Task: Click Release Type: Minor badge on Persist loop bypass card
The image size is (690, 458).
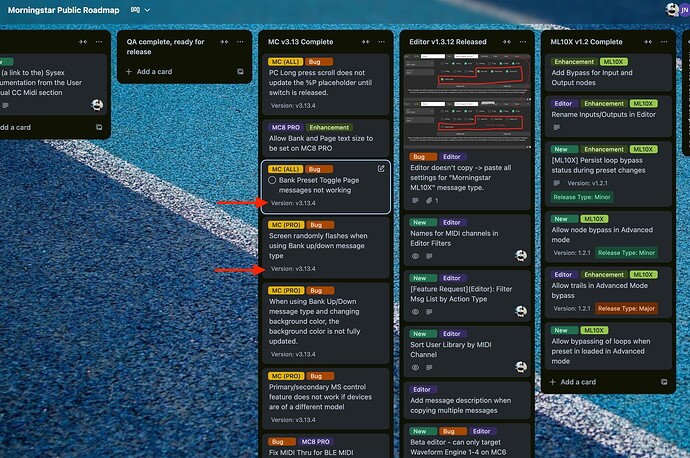Action: point(582,197)
